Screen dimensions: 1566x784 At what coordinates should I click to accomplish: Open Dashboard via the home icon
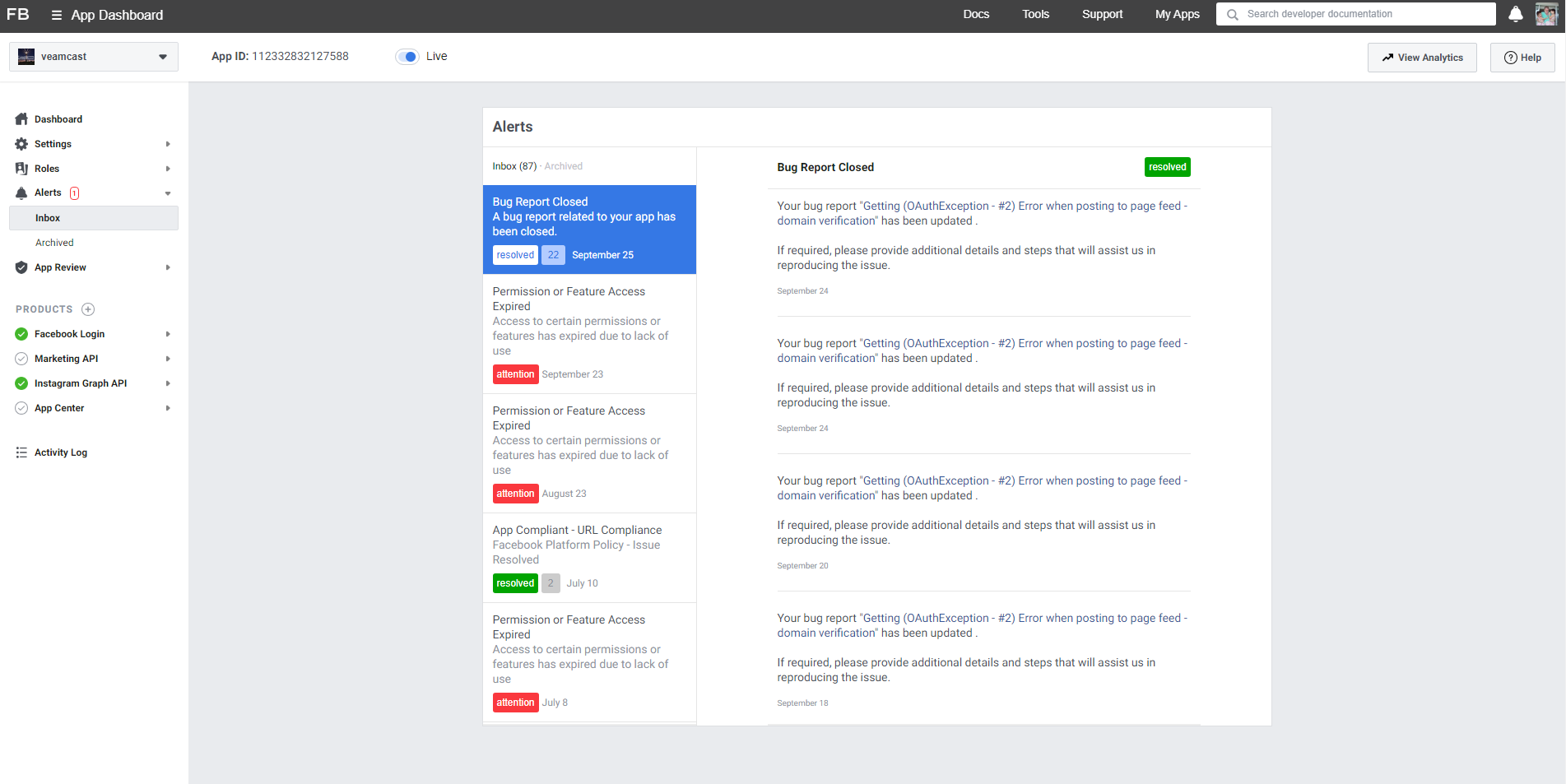pyautogui.click(x=21, y=119)
